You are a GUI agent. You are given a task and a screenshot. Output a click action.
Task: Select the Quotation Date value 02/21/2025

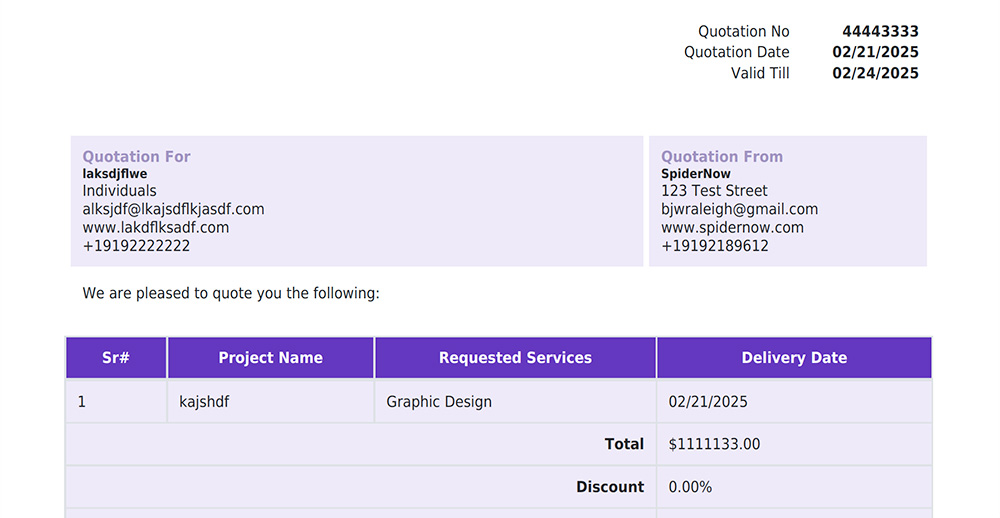point(875,52)
